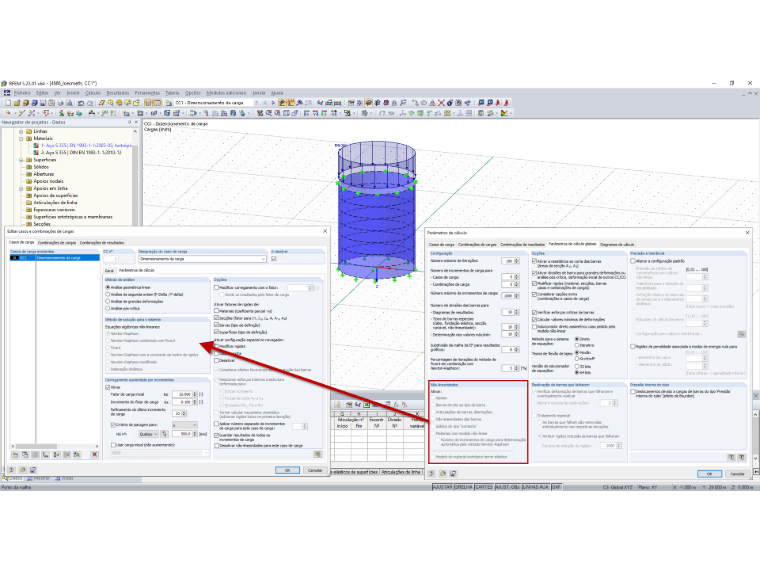Image resolution: width=760 pixels, height=570 pixels.
Task: Click the green check icon below load case list
Action: tap(57, 455)
